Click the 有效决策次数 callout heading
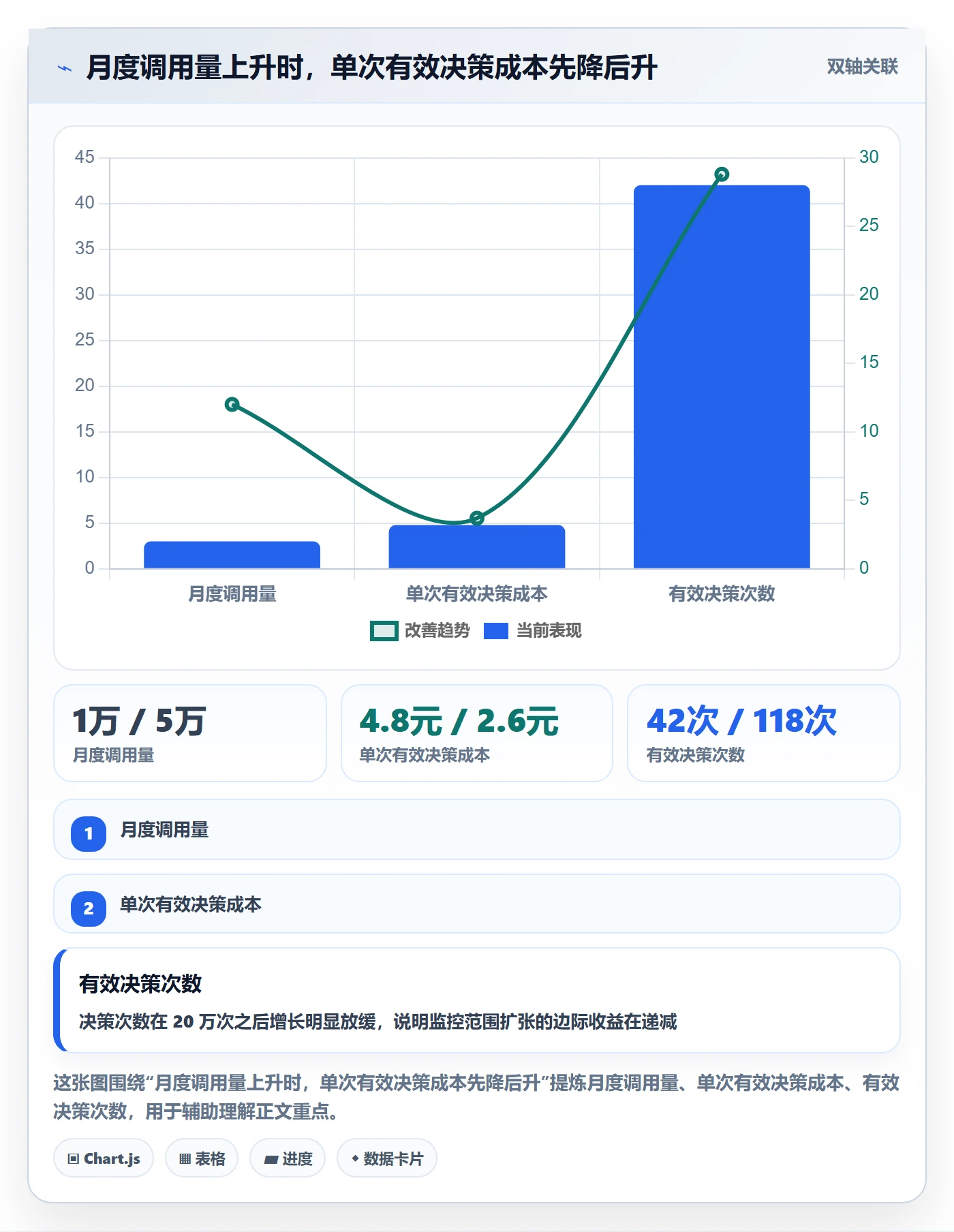Viewport: 954px width, 1232px height. click(x=140, y=984)
